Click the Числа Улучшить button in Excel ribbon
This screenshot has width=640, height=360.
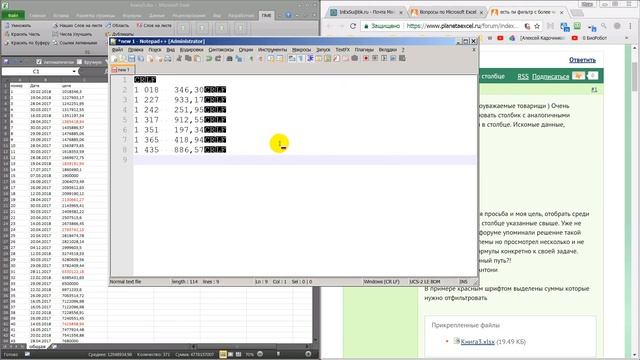(x=72, y=34)
